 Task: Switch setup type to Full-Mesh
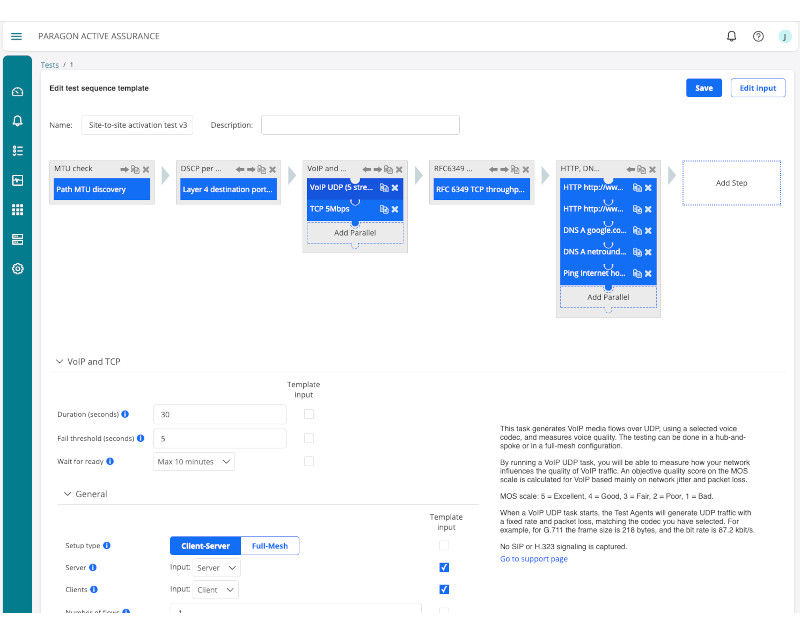270,546
